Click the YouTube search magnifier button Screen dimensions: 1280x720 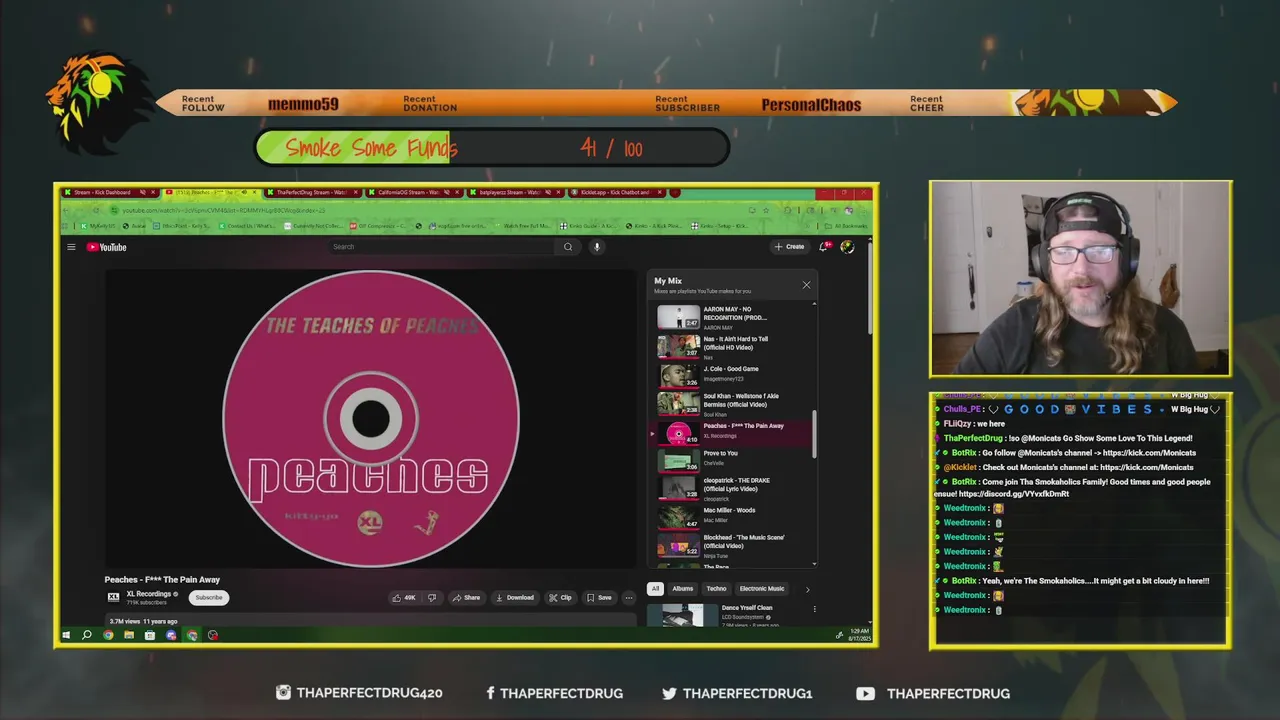(568, 247)
